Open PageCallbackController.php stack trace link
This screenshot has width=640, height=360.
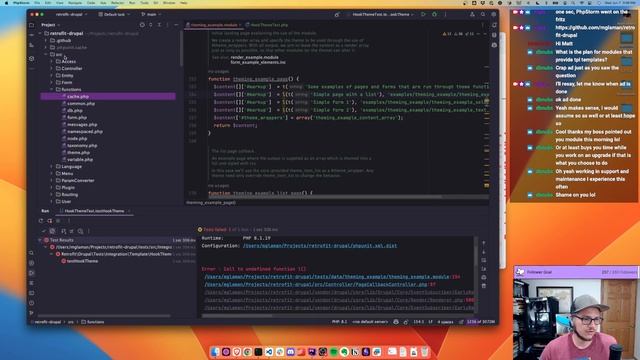(316, 284)
